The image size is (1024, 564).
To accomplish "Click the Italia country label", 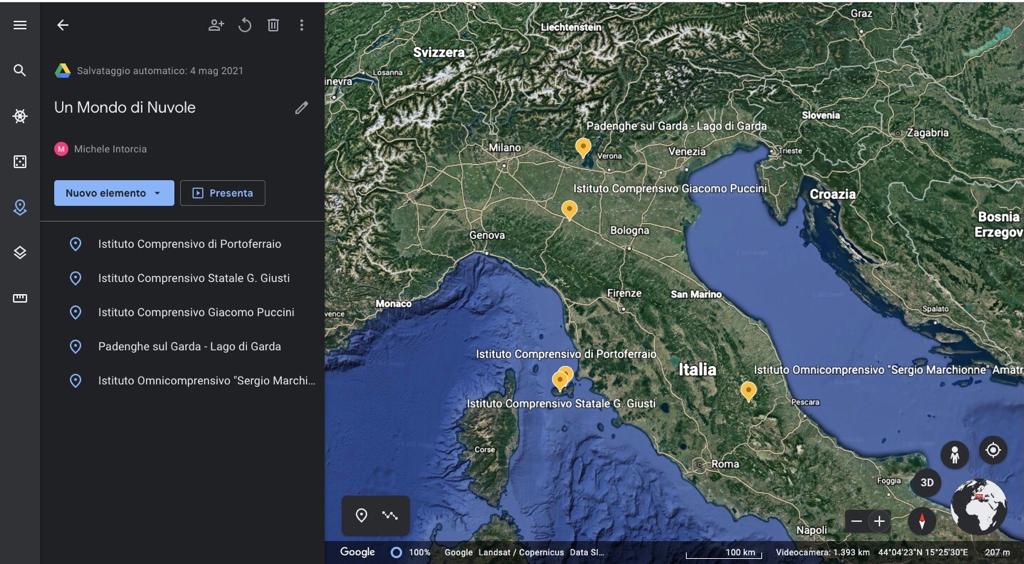I will (x=697, y=369).
